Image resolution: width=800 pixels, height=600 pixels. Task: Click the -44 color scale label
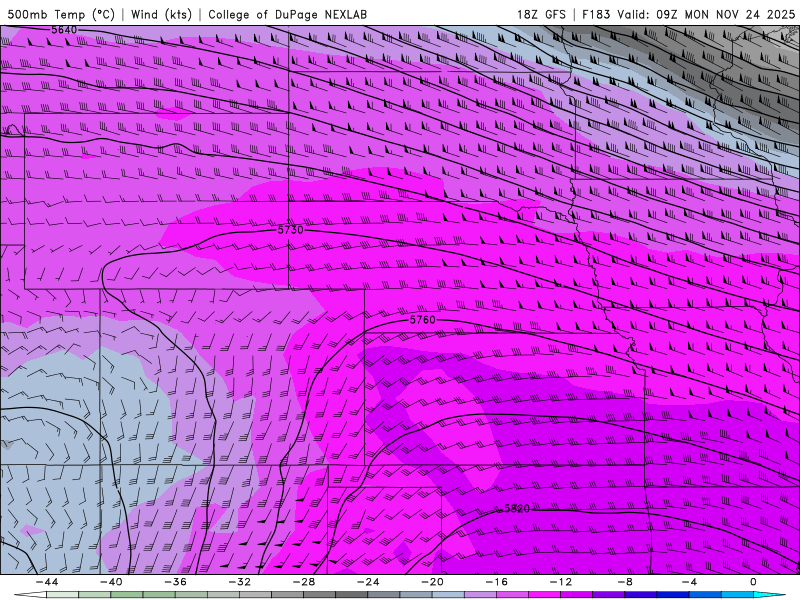[47, 582]
